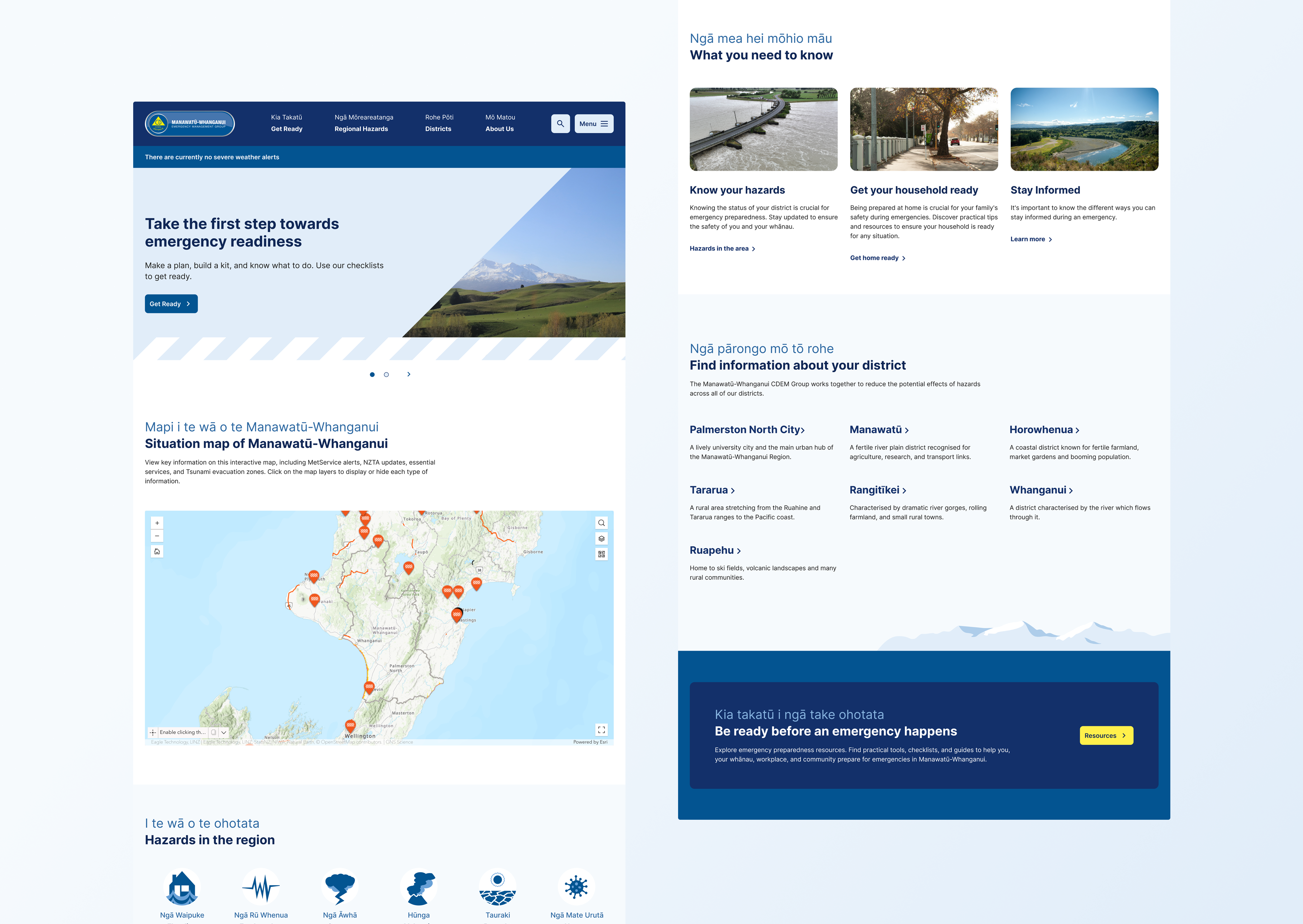Reset map to home extent
The width and height of the screenshot is (1303, 924).
pyautogui.click(x=157, y=551)
